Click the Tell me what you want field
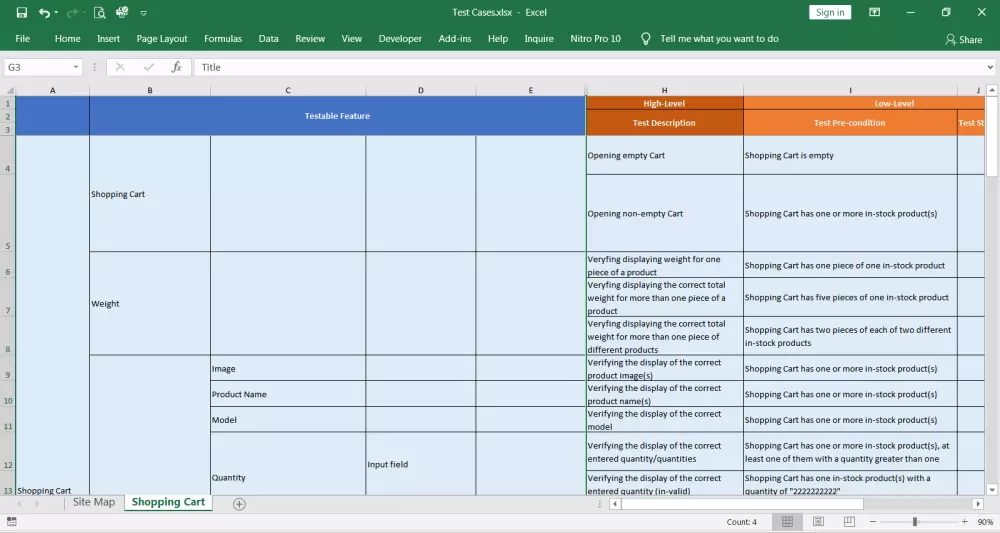Screen dimensions: 1000x533 (719, 39)
